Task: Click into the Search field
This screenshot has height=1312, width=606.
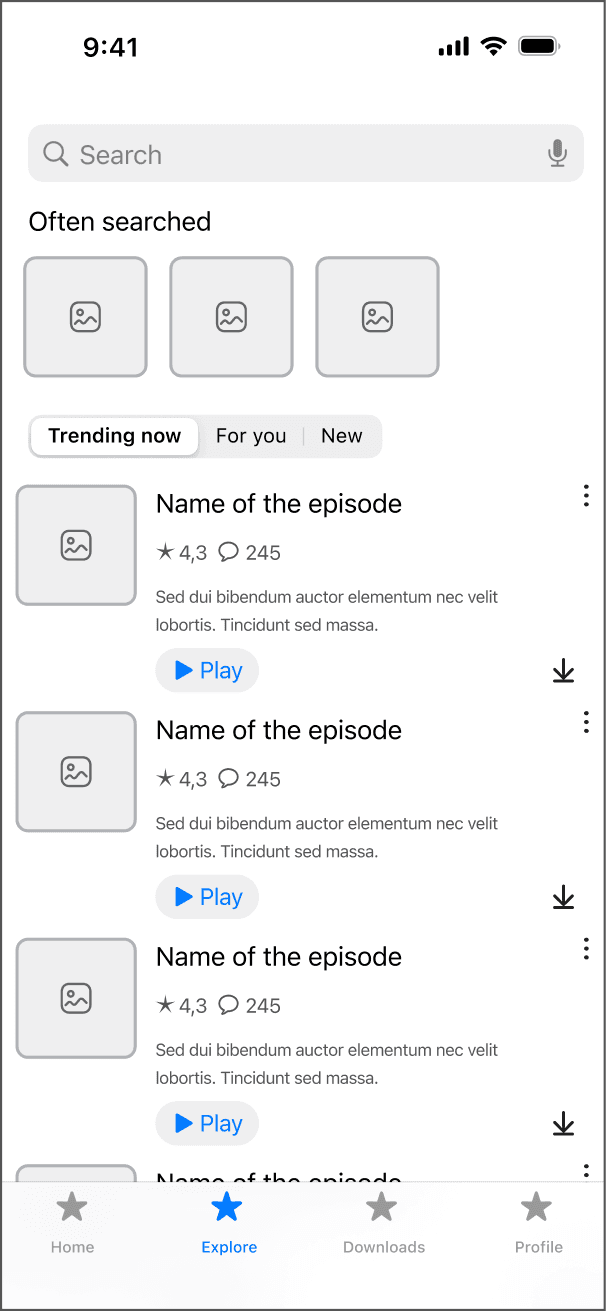Action: [306, 153]
